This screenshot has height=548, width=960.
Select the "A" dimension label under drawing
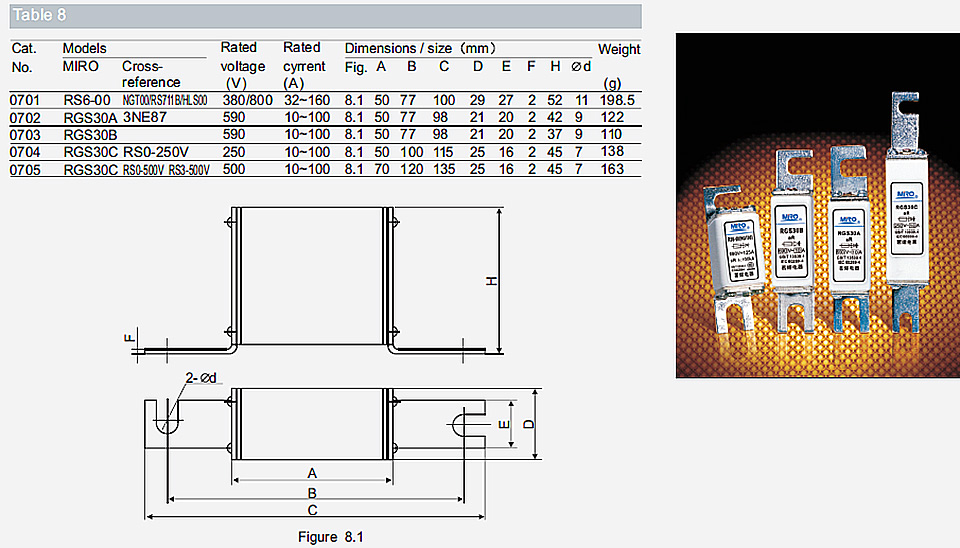[312, 473]
